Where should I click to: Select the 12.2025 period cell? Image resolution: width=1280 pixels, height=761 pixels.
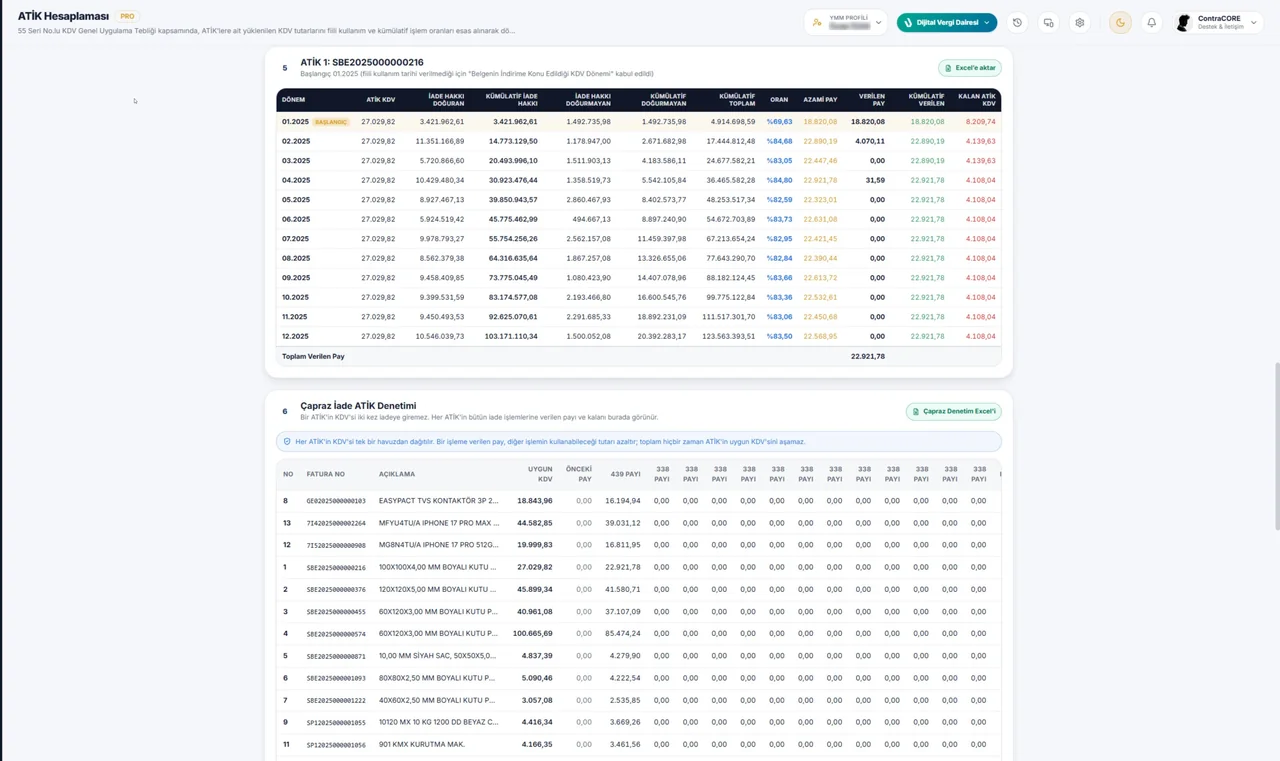(x=296, y=336)
